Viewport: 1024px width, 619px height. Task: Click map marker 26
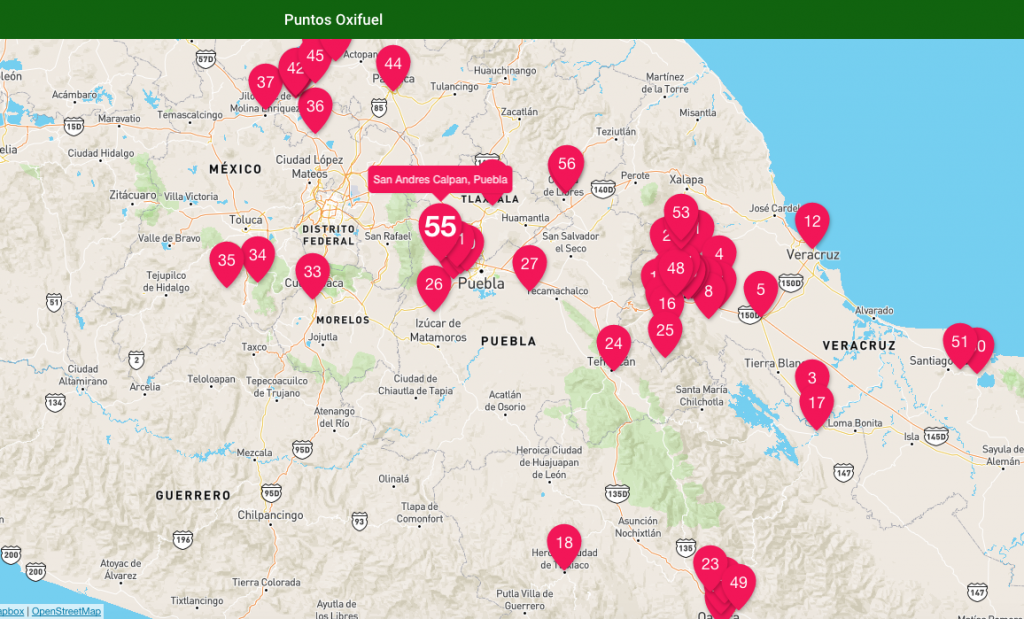click(434, 287)
